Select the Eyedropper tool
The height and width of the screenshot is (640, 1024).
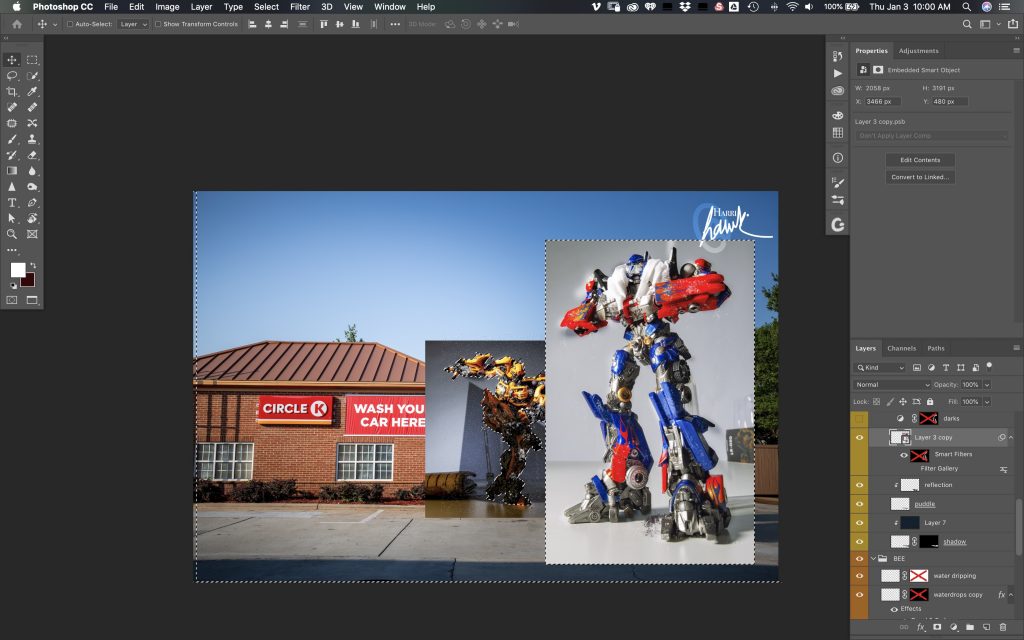coord(32,91)
